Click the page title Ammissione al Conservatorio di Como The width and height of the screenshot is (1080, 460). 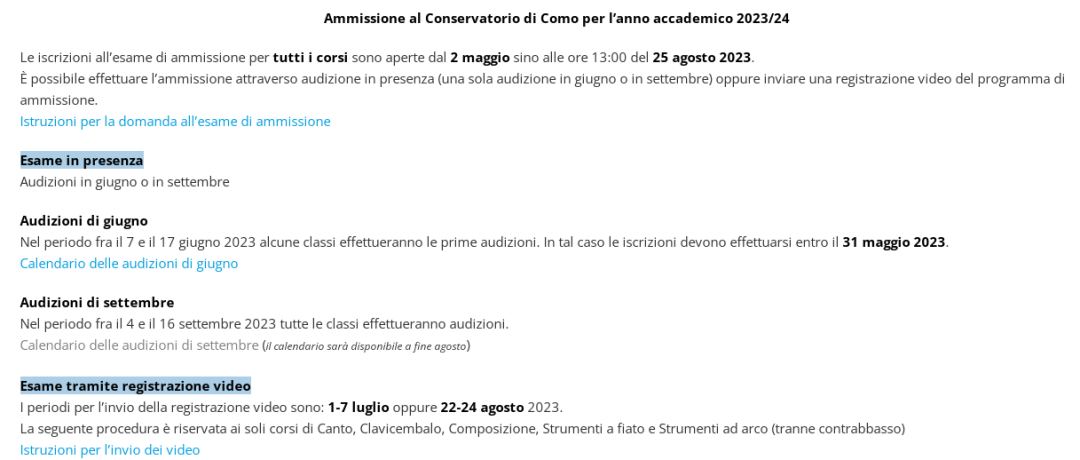coord(563,18)
